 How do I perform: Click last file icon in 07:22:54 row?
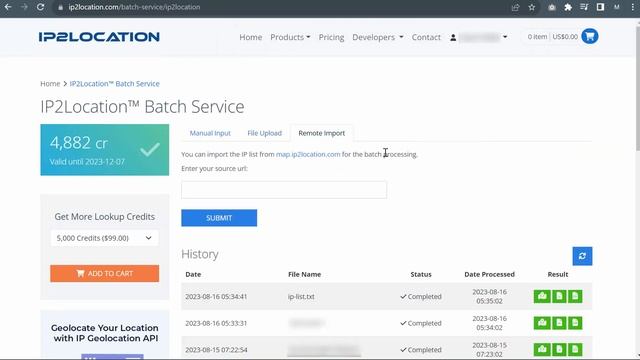tap(575, 349)
